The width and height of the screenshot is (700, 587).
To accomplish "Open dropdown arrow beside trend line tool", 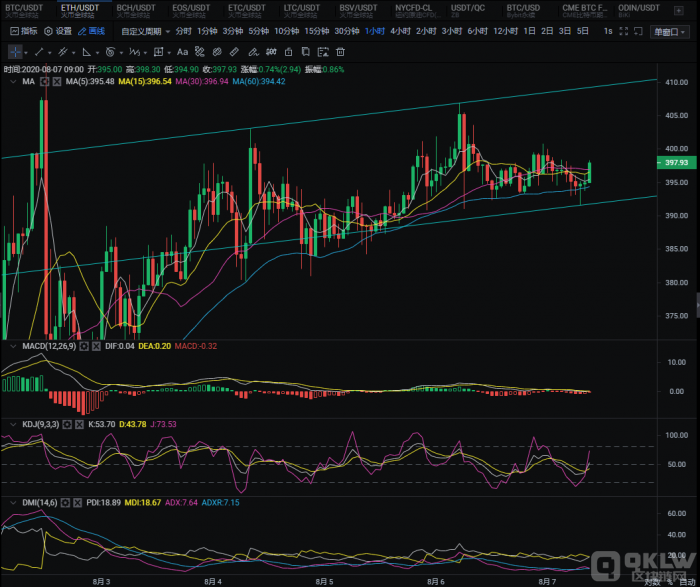I will click(50, 53).
